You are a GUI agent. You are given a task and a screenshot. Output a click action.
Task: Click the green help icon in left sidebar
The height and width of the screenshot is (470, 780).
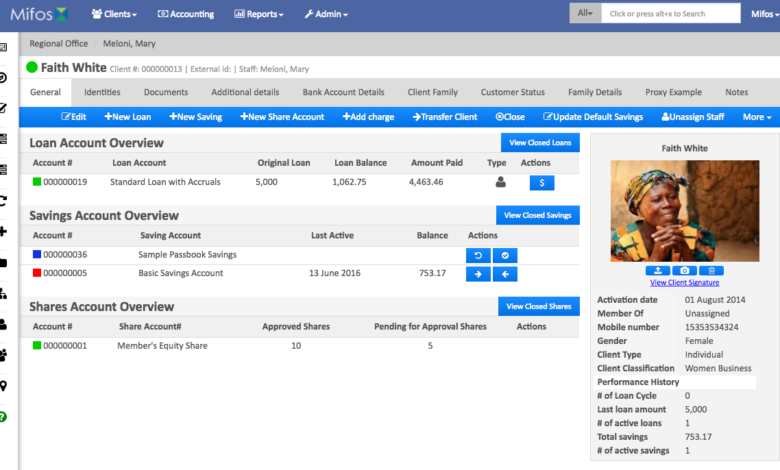tap(4, 416)
